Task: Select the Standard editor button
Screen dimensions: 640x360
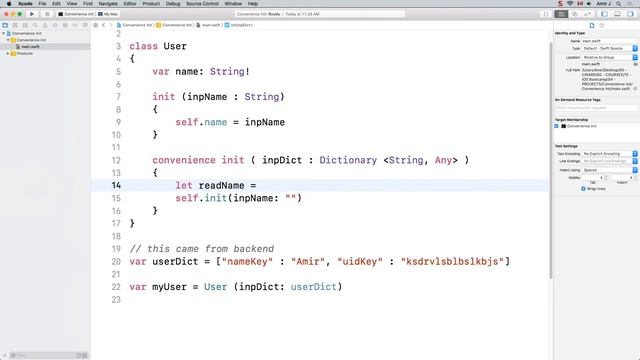Action: (x=561, y=14)
